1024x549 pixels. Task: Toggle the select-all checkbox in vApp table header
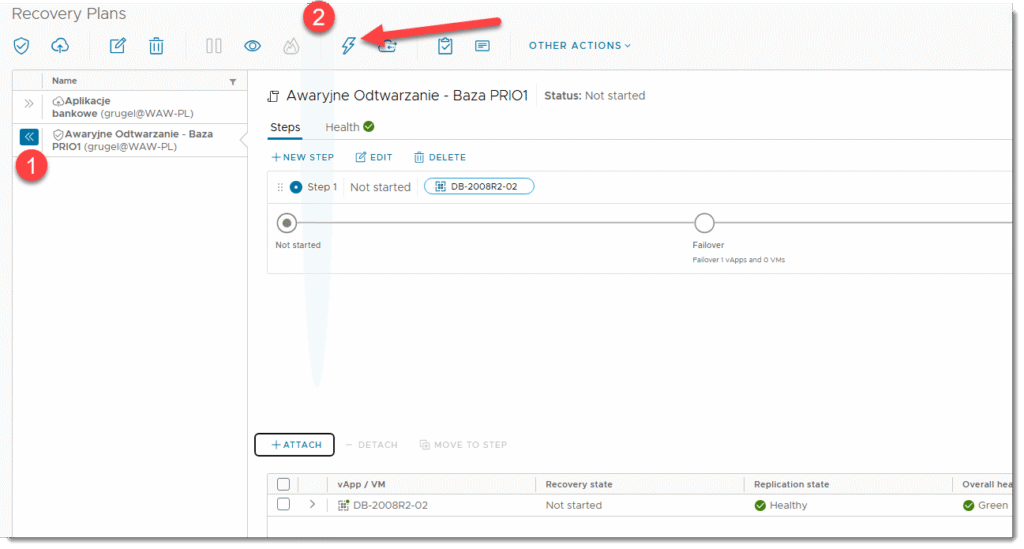[283, 484]
